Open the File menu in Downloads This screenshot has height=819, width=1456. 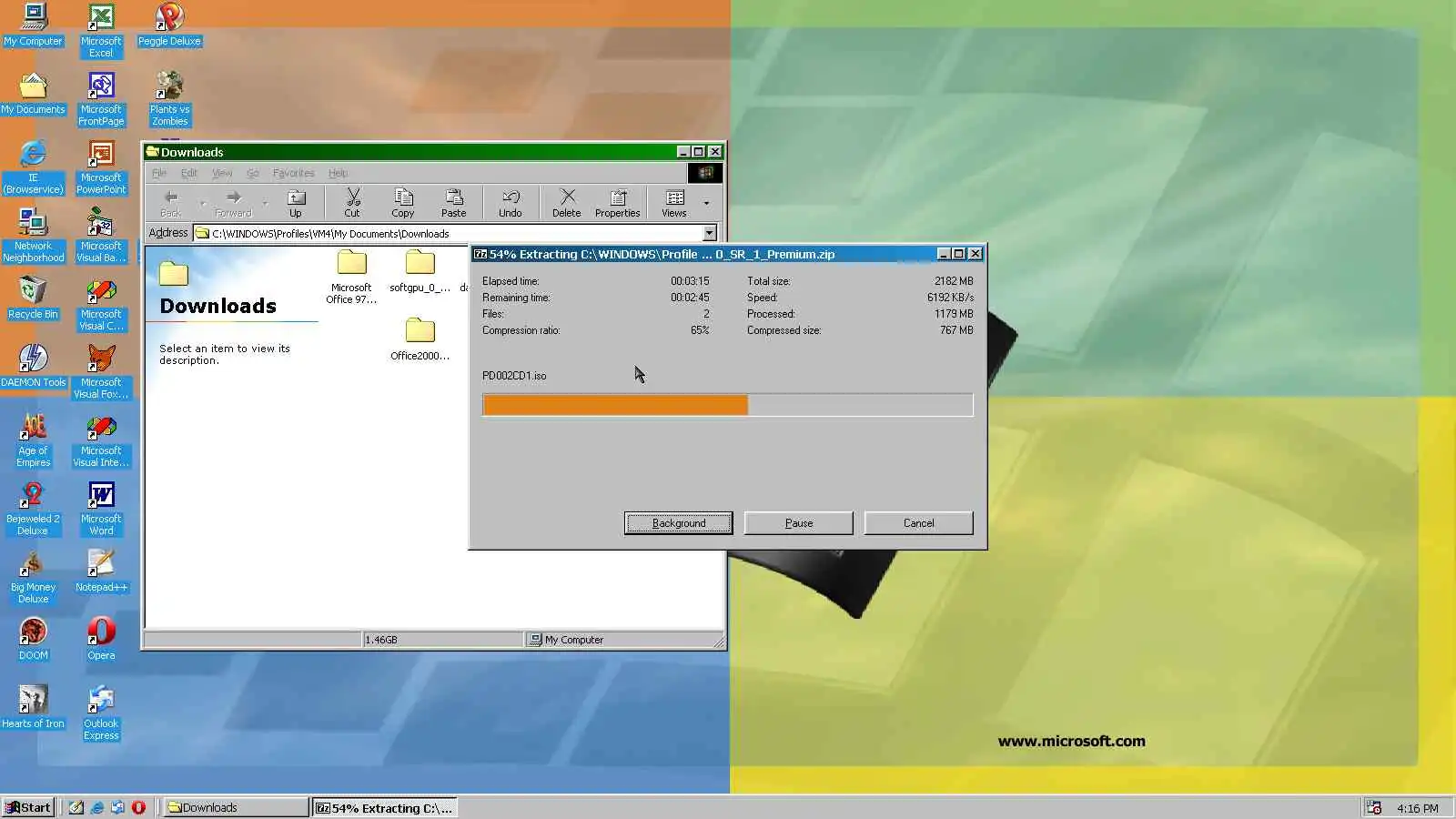[x=159, y=173]
